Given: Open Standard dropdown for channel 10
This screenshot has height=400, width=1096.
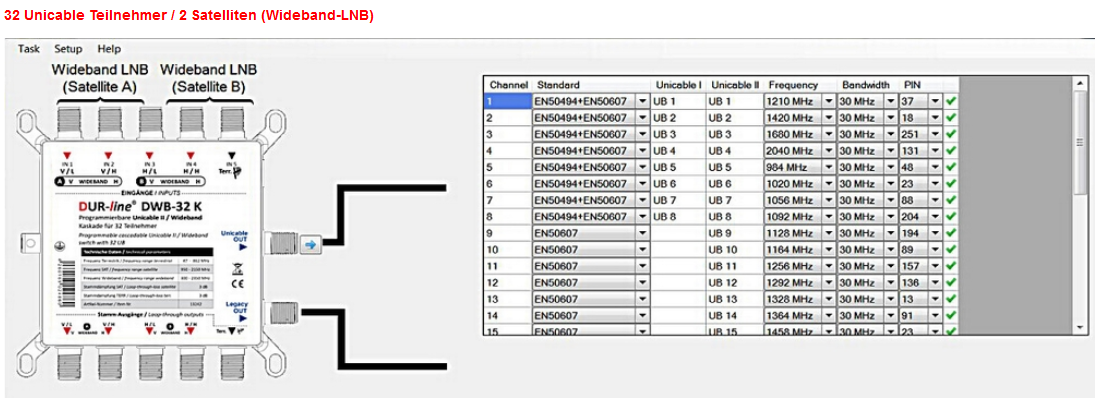Looking at the screenshot, I should click(642, 250).
